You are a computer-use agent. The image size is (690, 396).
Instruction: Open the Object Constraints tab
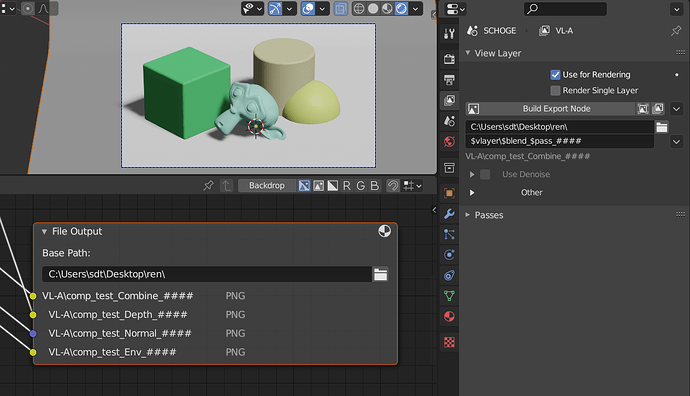tap(449, 275)
